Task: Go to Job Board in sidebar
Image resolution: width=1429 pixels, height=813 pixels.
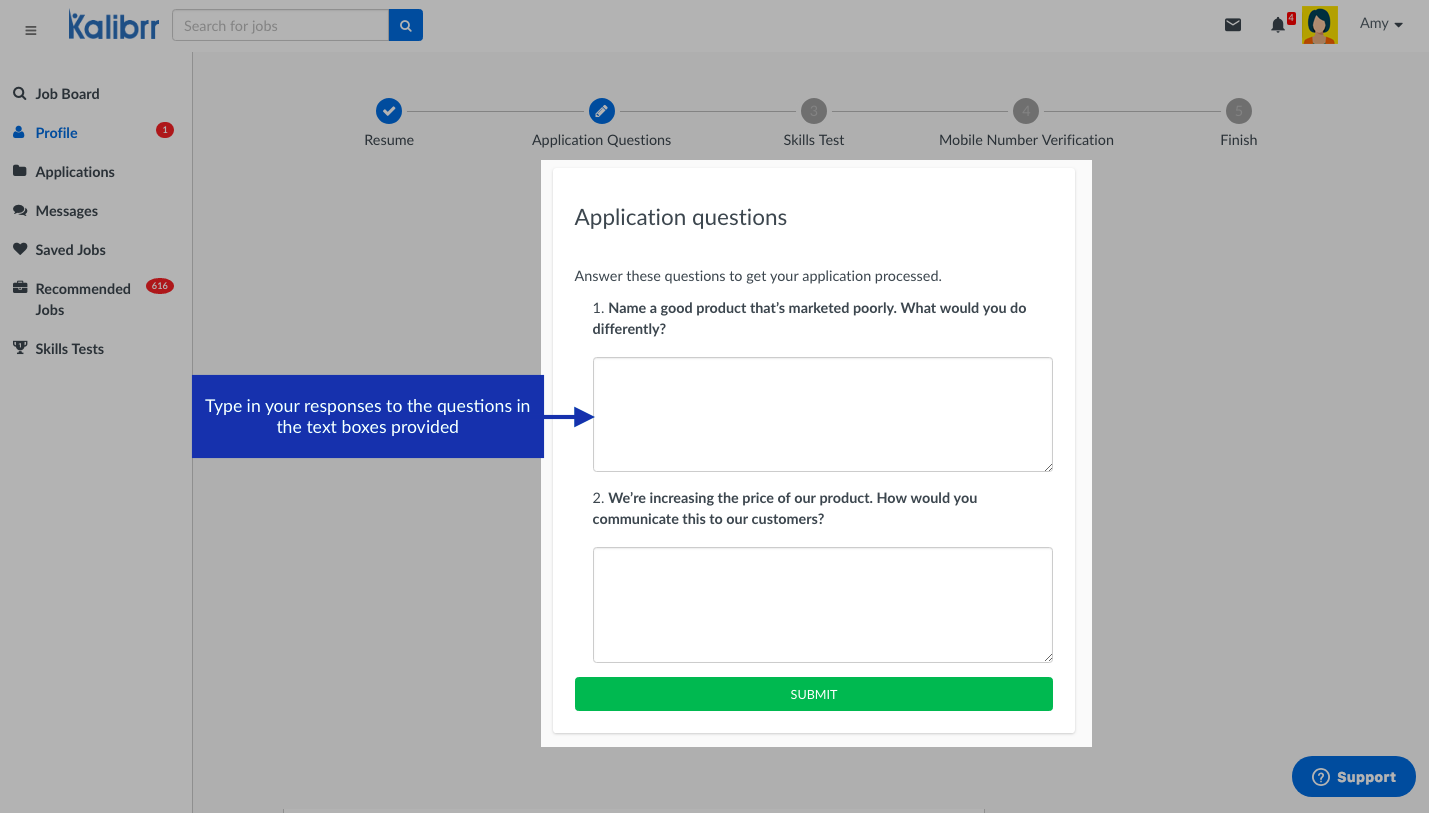Action: click(67, 94)
